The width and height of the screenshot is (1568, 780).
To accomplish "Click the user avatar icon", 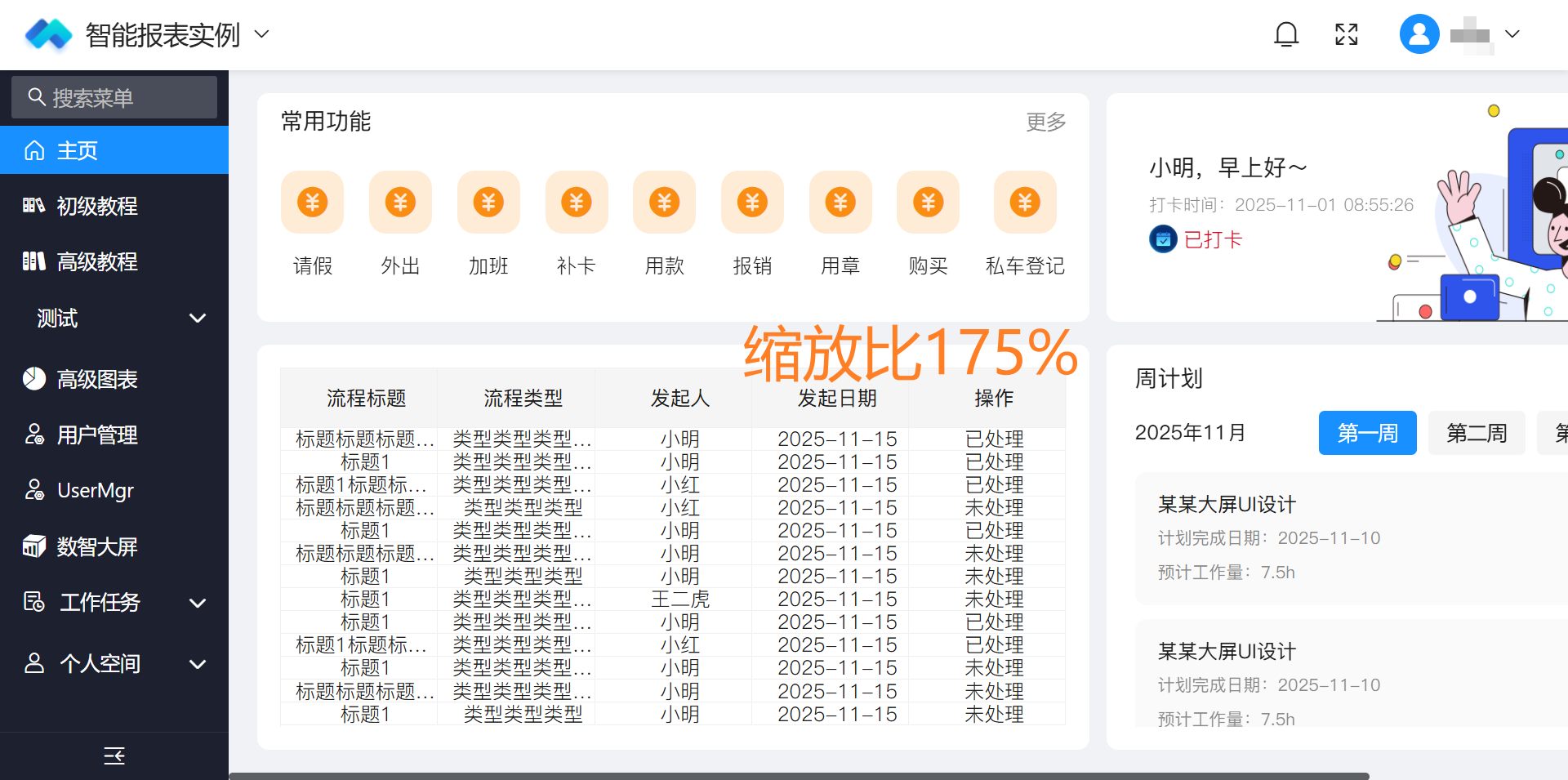I will tap(1419, 34).
